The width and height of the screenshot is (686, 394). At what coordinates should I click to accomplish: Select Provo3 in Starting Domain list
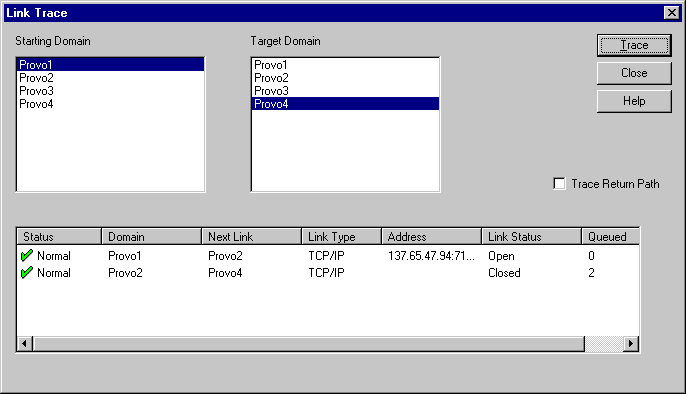coord(110,91)
